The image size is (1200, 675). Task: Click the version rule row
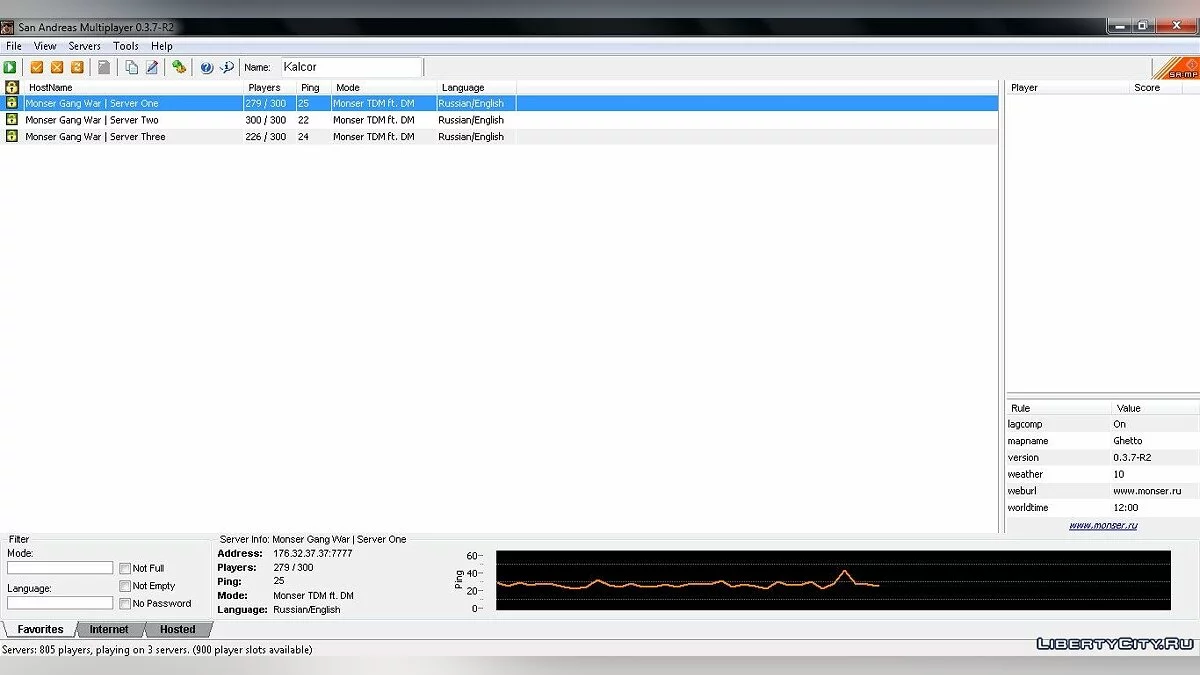coord(1103,457)
